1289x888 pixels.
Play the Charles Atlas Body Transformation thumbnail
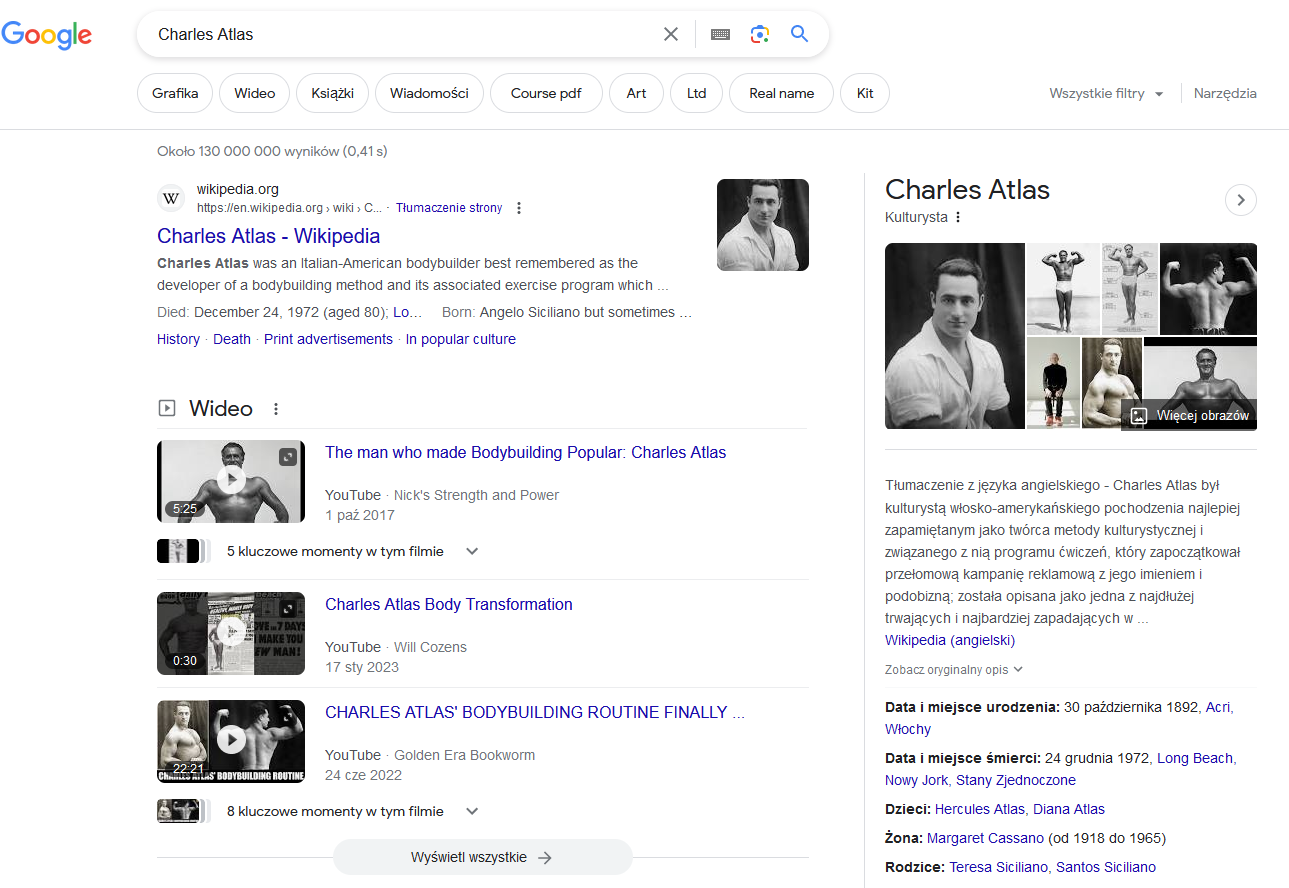coord(231,632)
